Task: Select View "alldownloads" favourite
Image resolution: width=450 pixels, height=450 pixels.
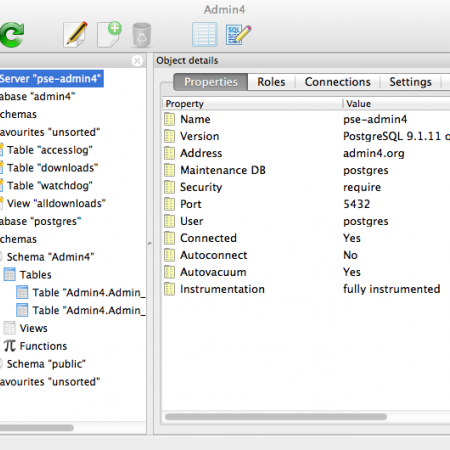Action: tap(56, 204)
